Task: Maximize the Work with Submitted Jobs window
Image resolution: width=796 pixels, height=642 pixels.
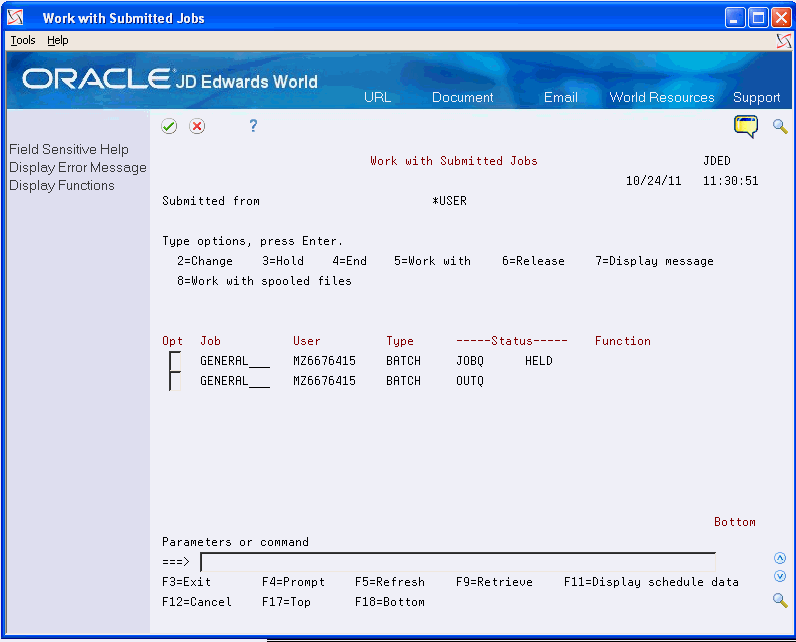Action: point(758,18)
